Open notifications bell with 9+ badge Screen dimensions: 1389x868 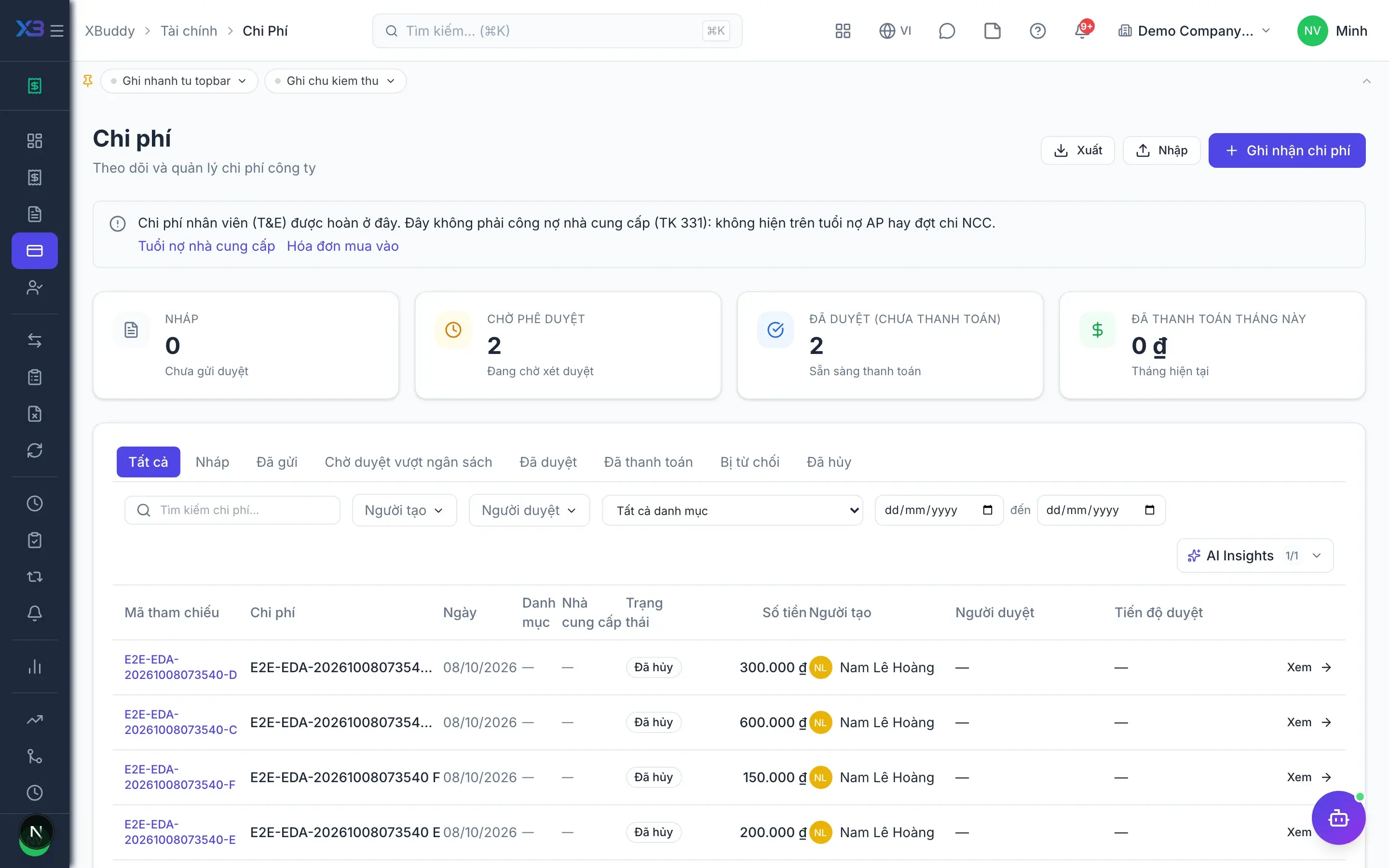[1082, 31]
